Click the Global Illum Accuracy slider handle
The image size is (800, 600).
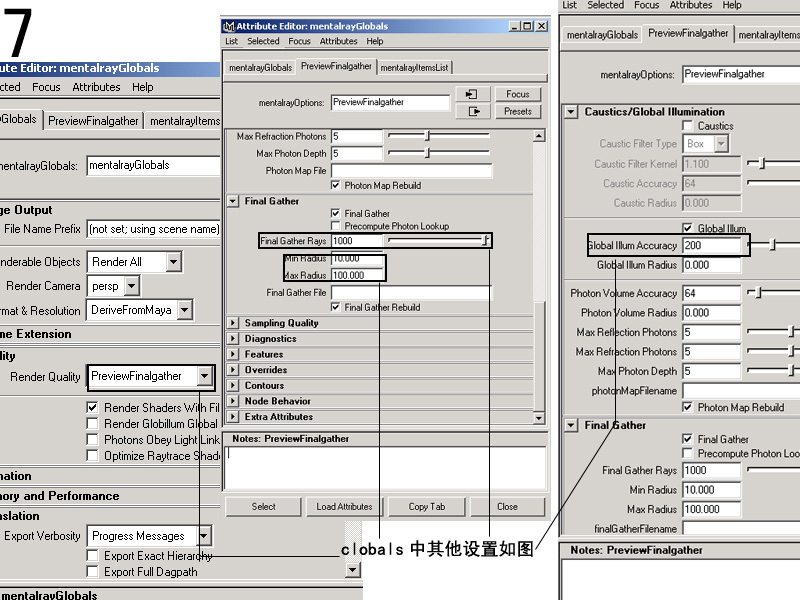coord(772,245)
